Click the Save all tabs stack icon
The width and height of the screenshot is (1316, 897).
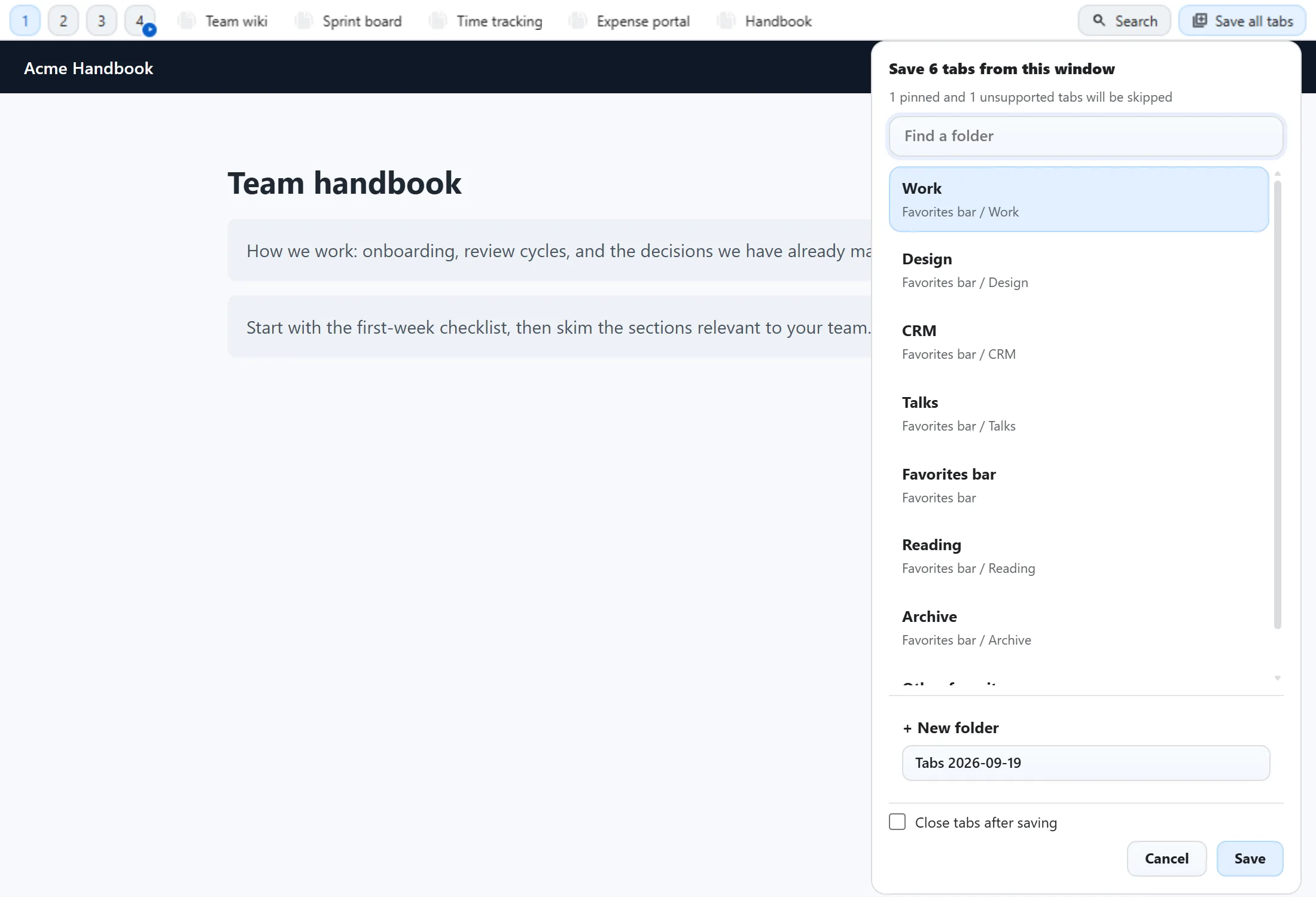(1200, 21)
